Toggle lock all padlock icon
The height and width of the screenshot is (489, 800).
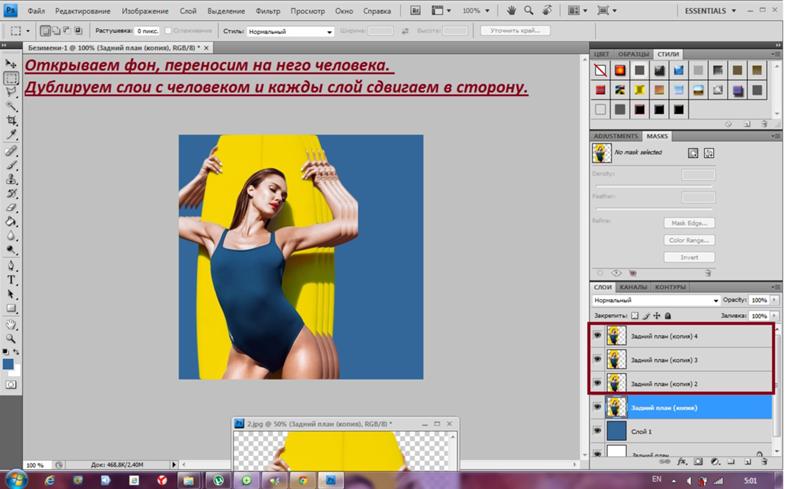(x=668, y=316)
